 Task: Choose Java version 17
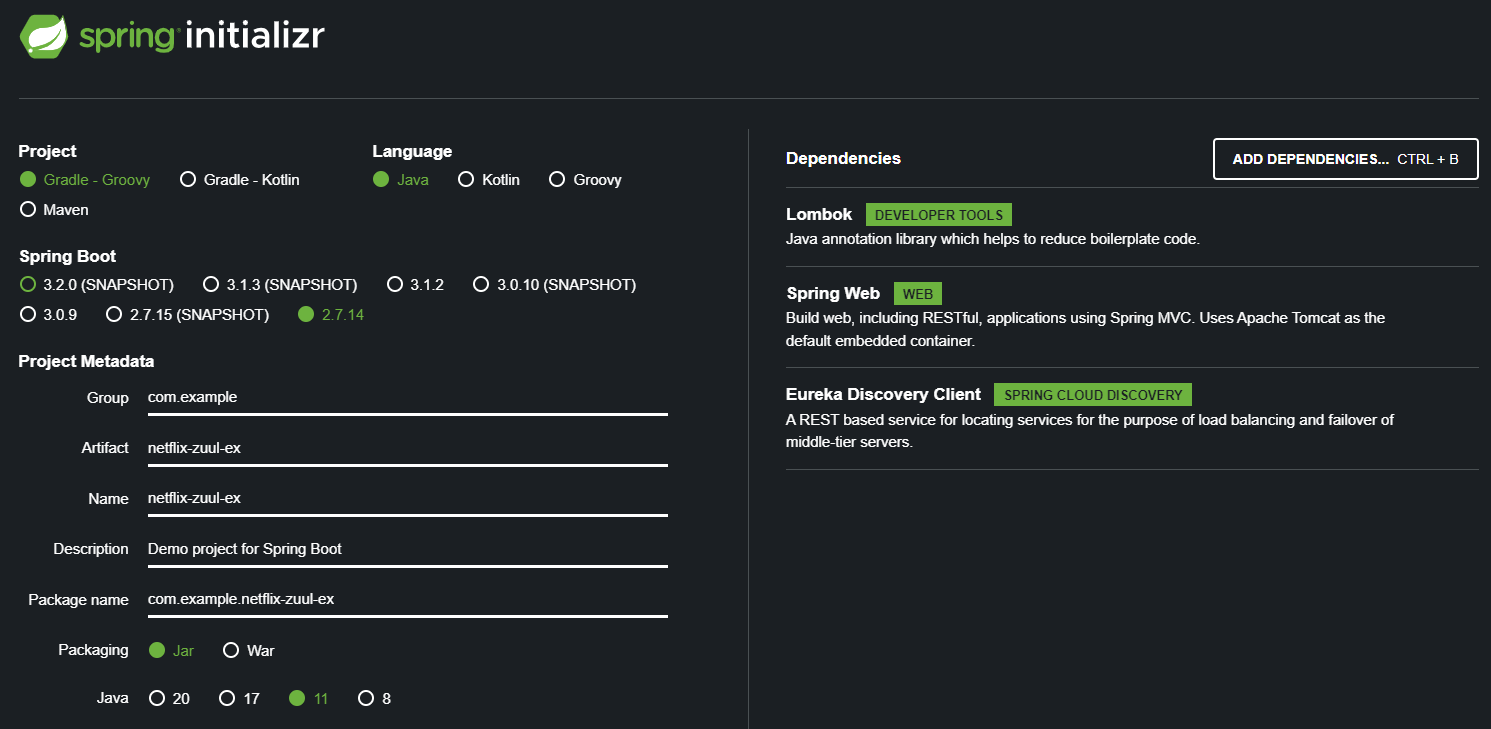(x=240, y=698)
